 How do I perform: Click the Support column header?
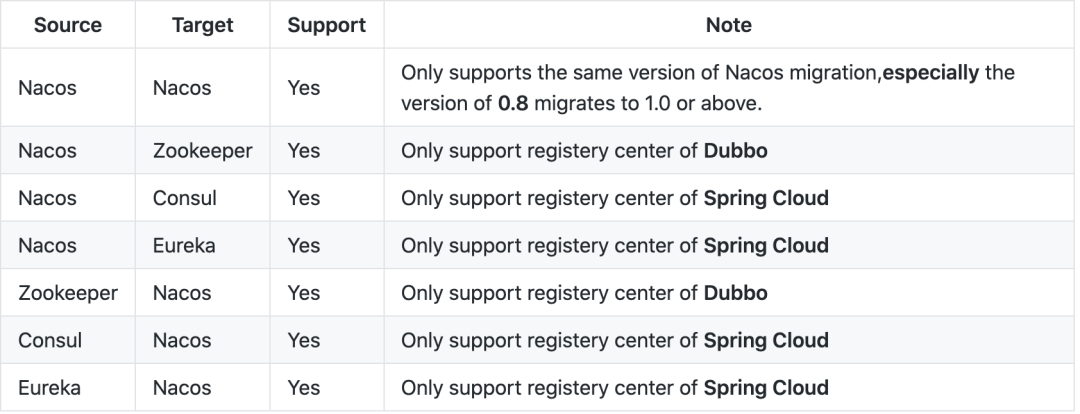[x=326, y=25]
